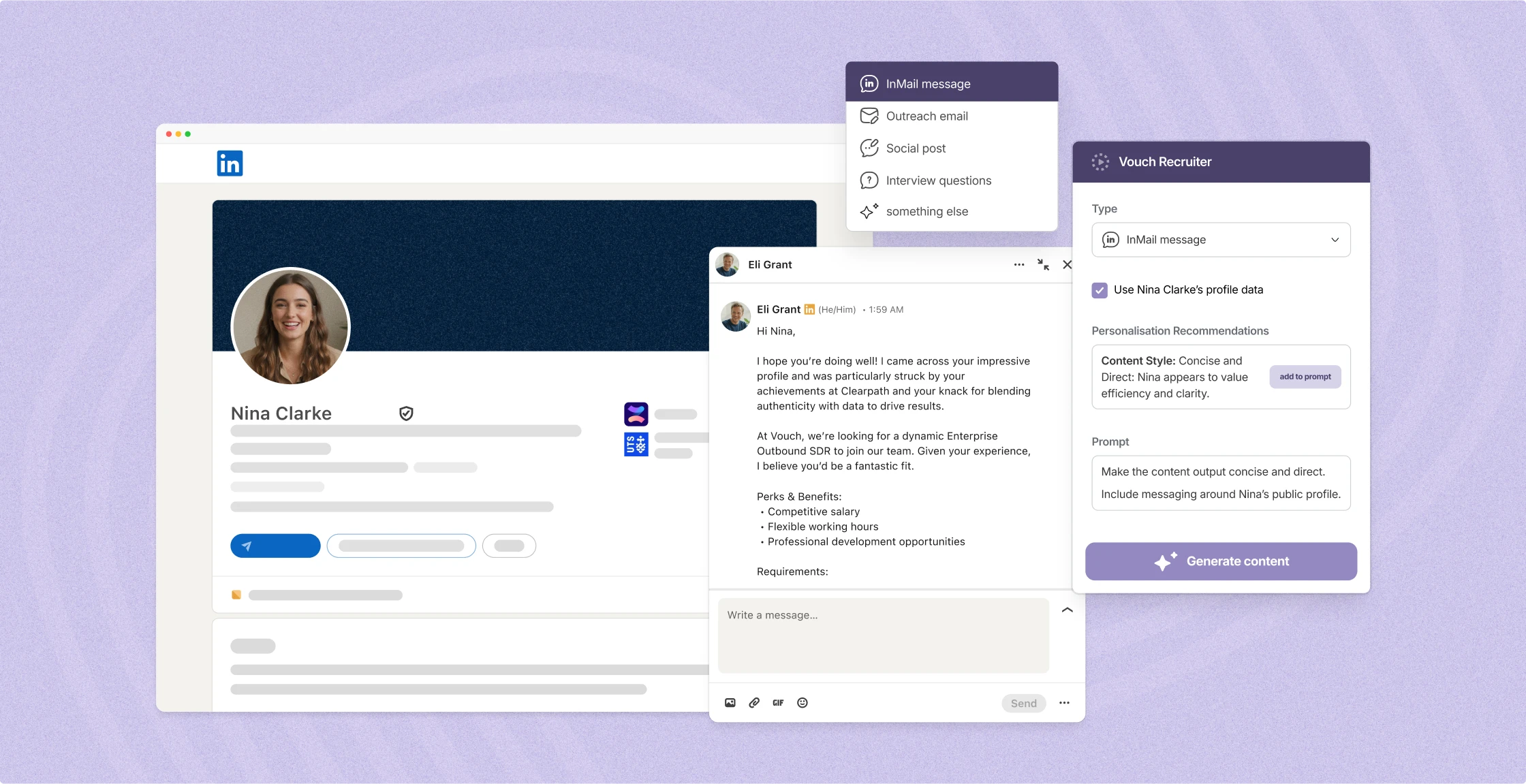The image size is (1526, 784).
Task: Click the Write a message text field
Action: tap(883, 635)
